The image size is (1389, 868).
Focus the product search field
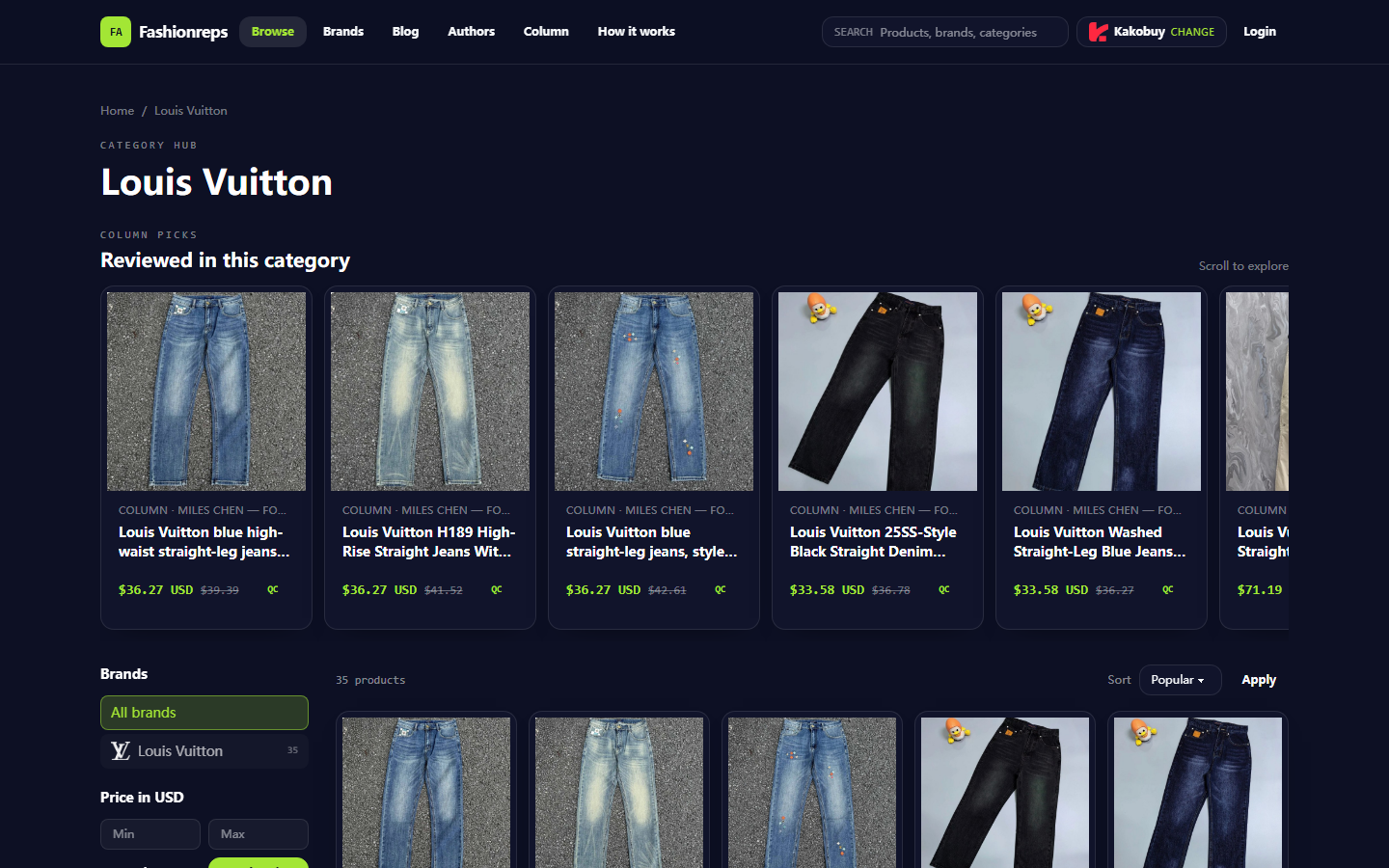point(945,32)
